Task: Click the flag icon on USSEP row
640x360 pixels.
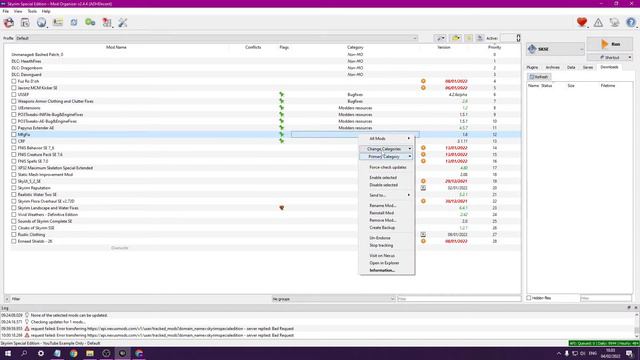Action: click(x=281, y=94)
